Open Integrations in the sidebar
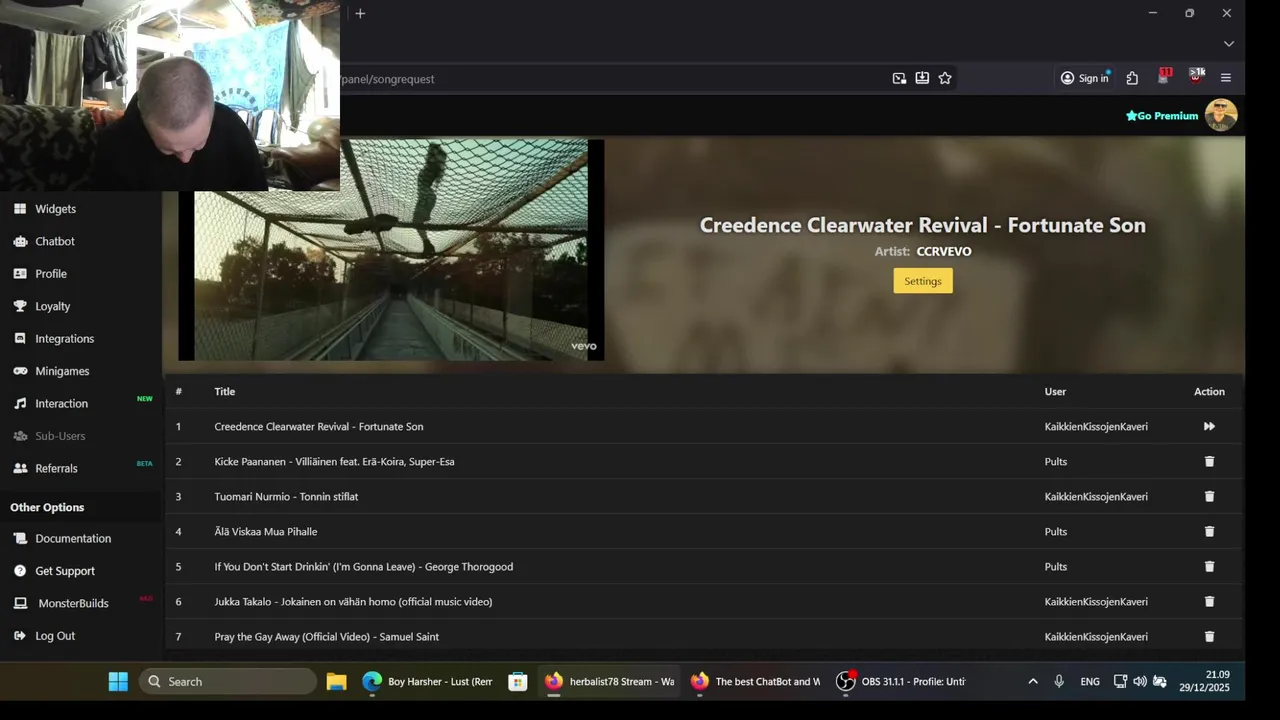 (64, 339)
